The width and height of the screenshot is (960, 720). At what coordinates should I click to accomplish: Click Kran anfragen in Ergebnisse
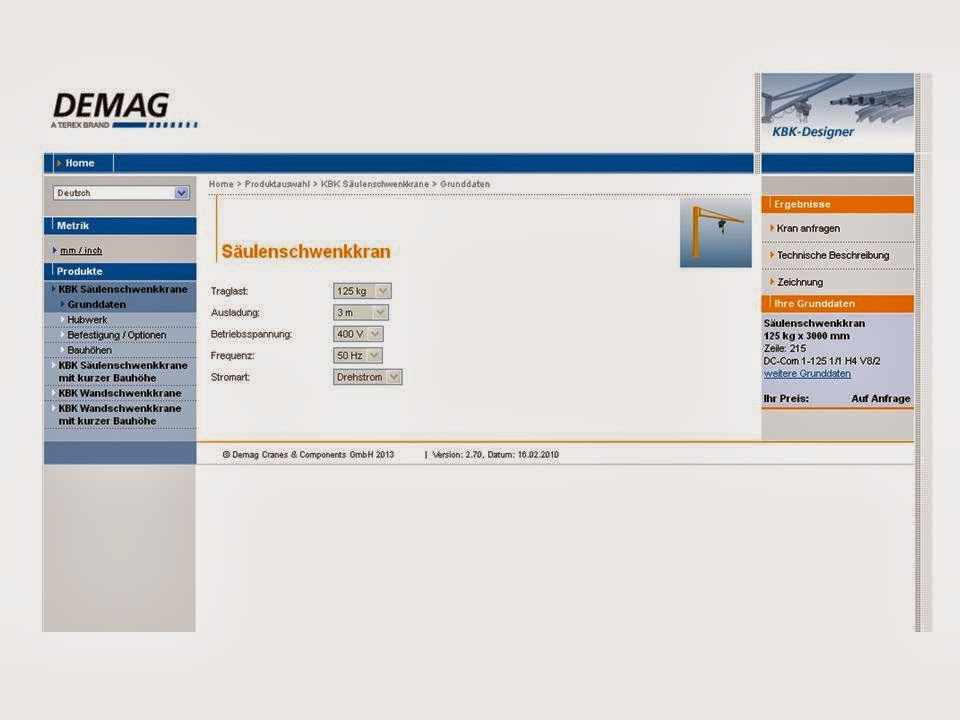[808, 228]
